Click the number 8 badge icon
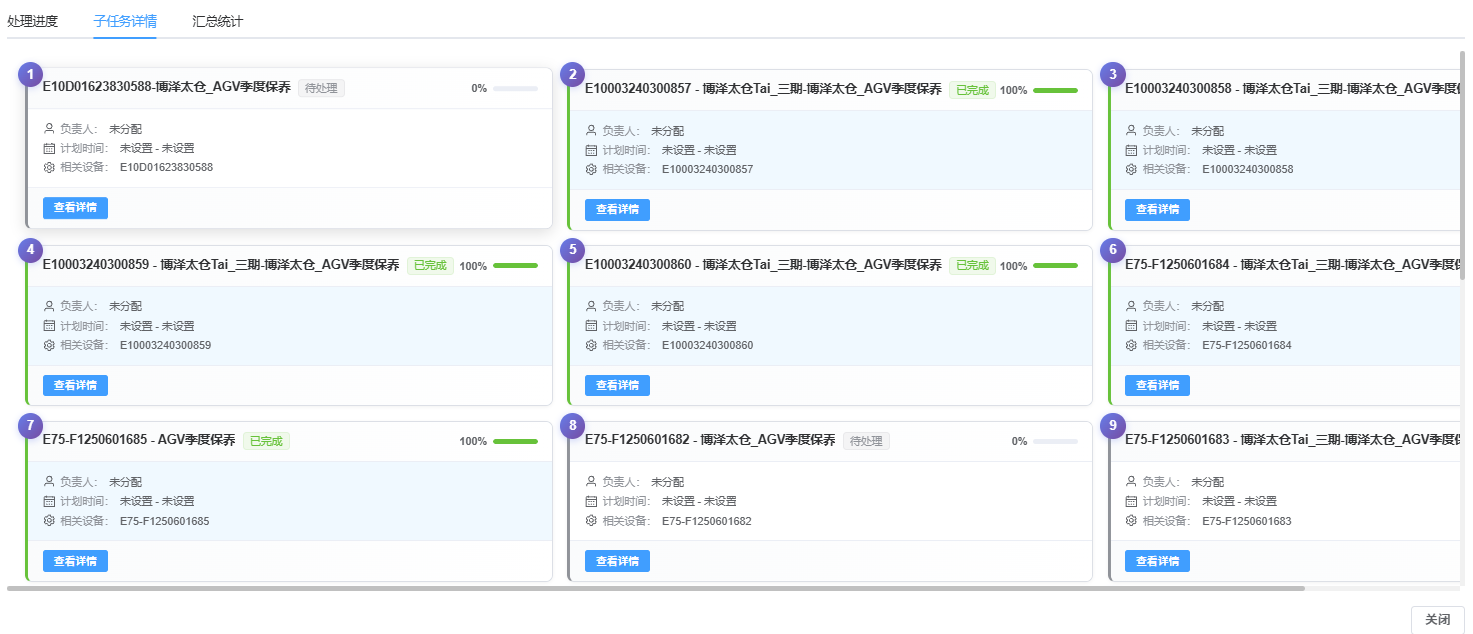The height and width of the screenshot is (634, 1473). tap(572, 426)
